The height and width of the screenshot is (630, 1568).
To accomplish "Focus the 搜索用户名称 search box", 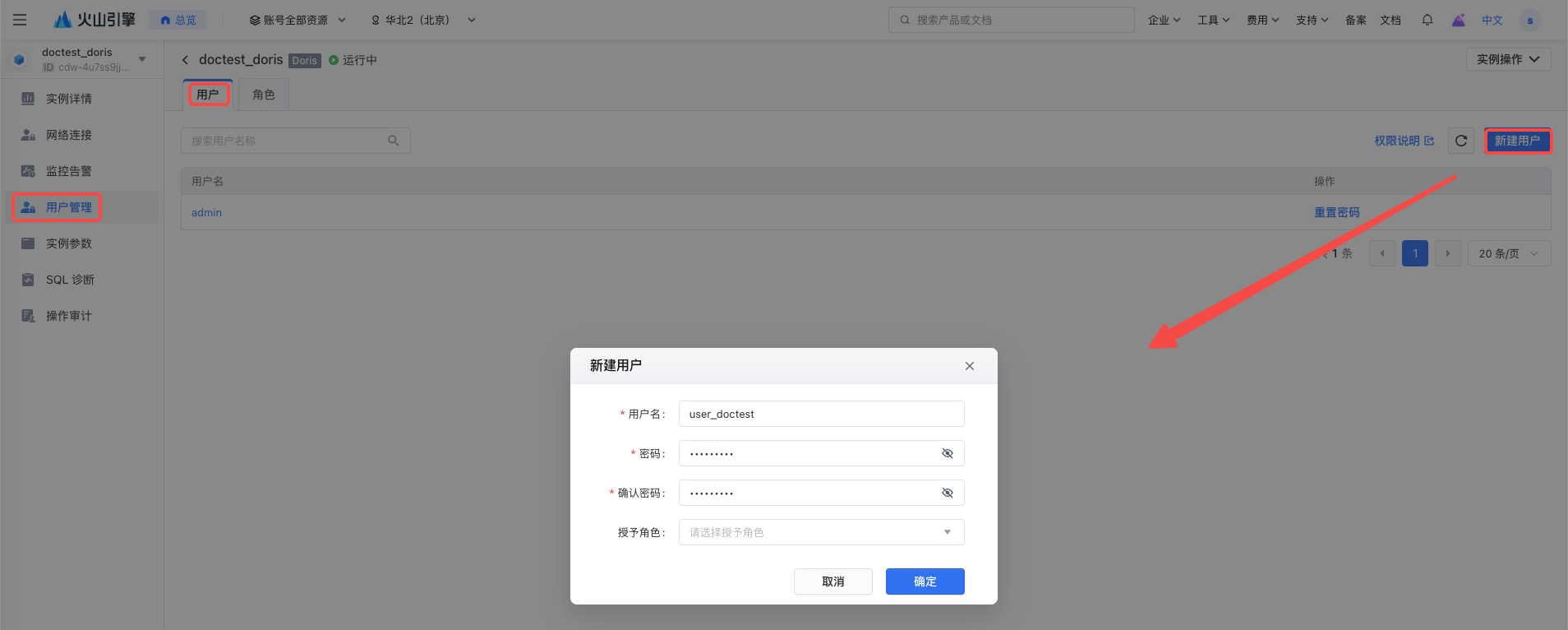I will [x=296, y=141].
